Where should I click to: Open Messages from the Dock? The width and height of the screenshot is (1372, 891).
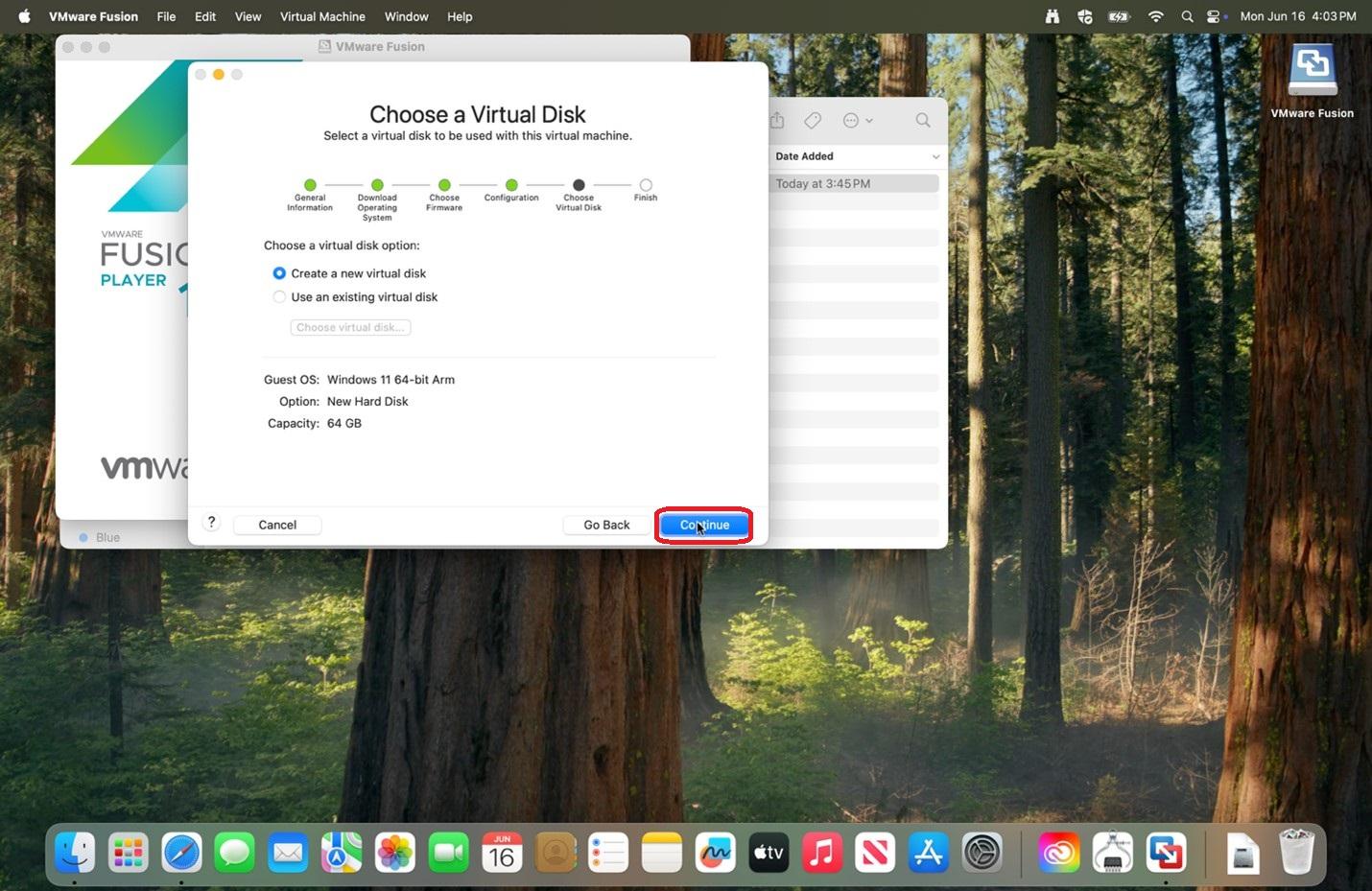point(234,852)
